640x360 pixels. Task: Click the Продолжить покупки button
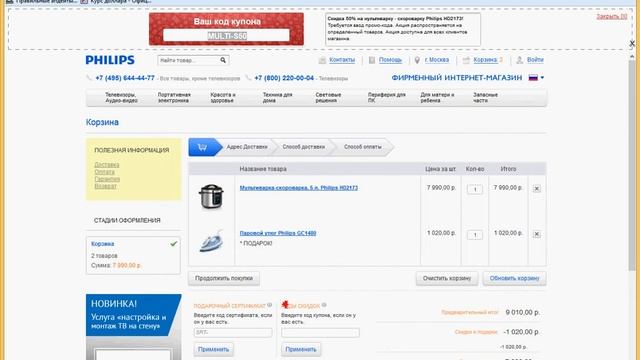point(224,278)
